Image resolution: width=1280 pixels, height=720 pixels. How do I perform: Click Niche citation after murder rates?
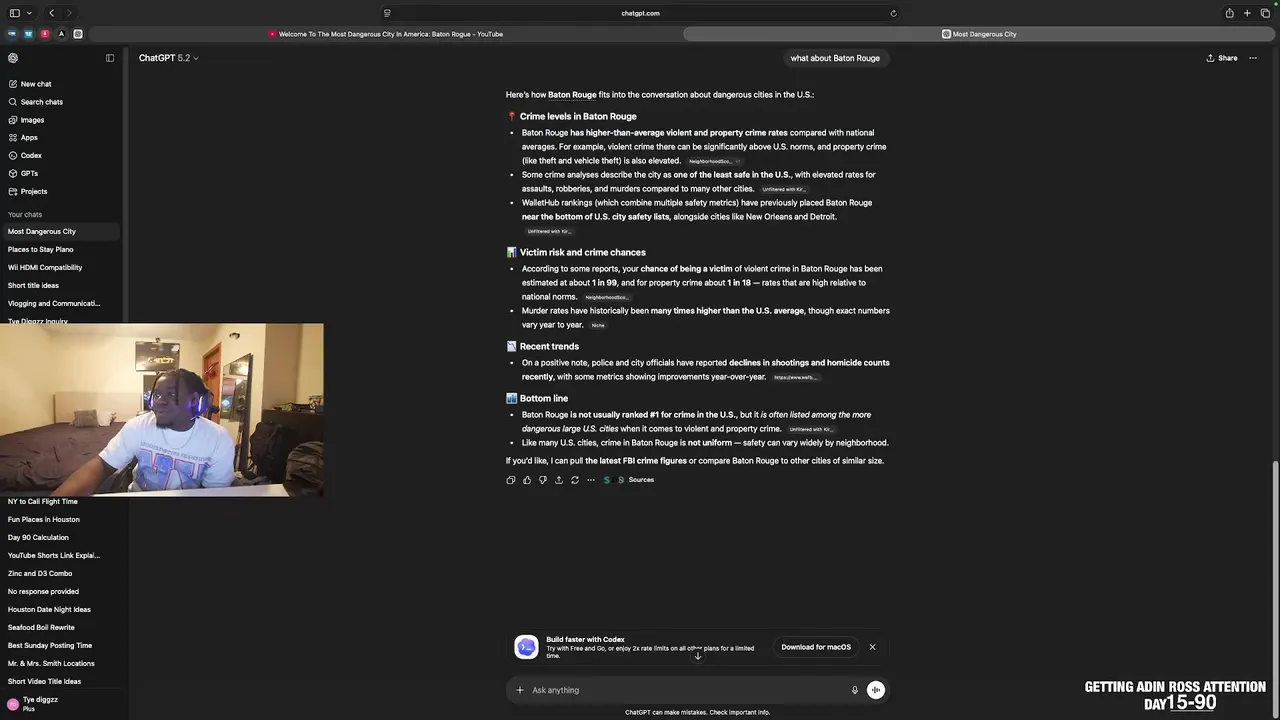(x=598, y=325)
